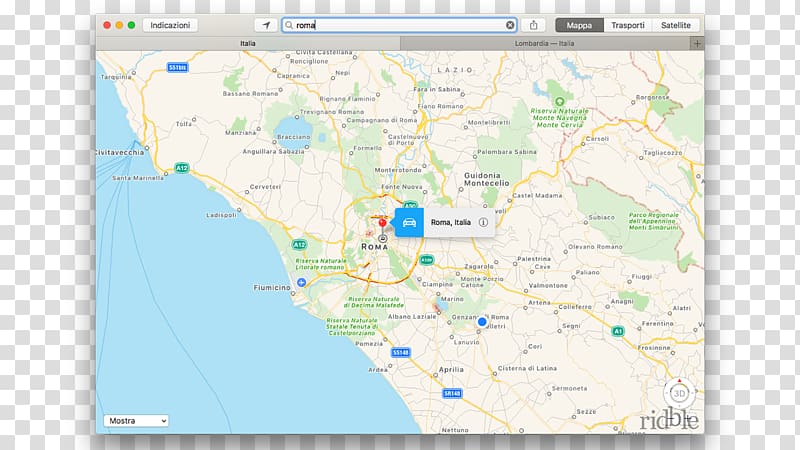Click the Tagliacozzo label
Image resolution: width=800 pixels, height=450 pixels.
(x=663, y=153)
